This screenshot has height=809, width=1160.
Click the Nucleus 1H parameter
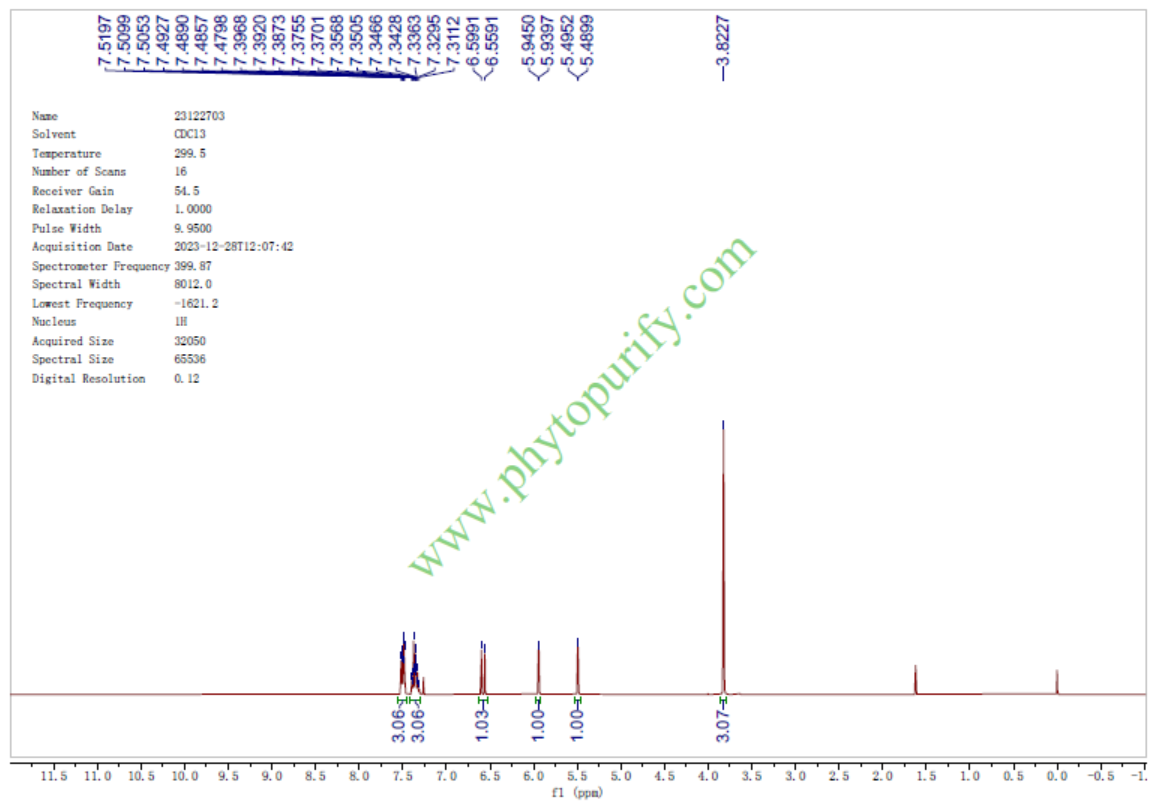180,322
